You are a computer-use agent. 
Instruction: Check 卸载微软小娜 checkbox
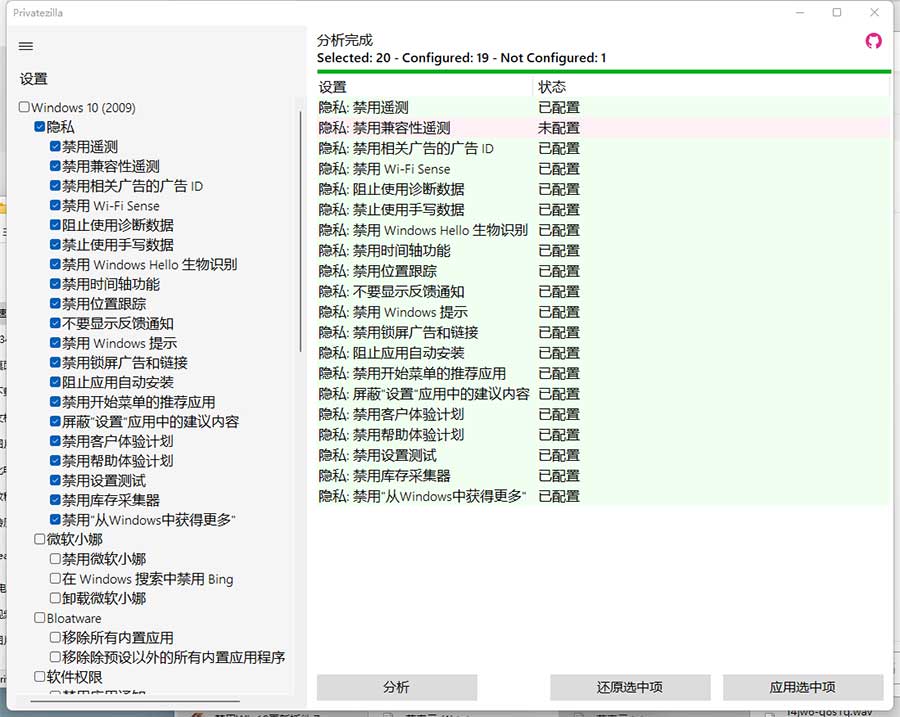click(x=55, y=598)
